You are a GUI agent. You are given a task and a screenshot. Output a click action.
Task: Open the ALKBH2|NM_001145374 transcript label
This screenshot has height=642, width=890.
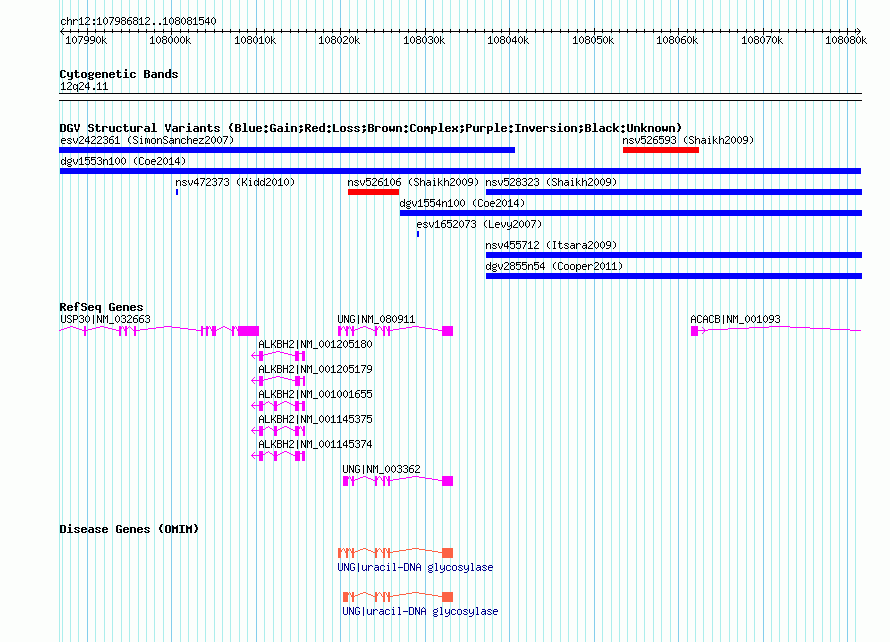tap(316, 444)
